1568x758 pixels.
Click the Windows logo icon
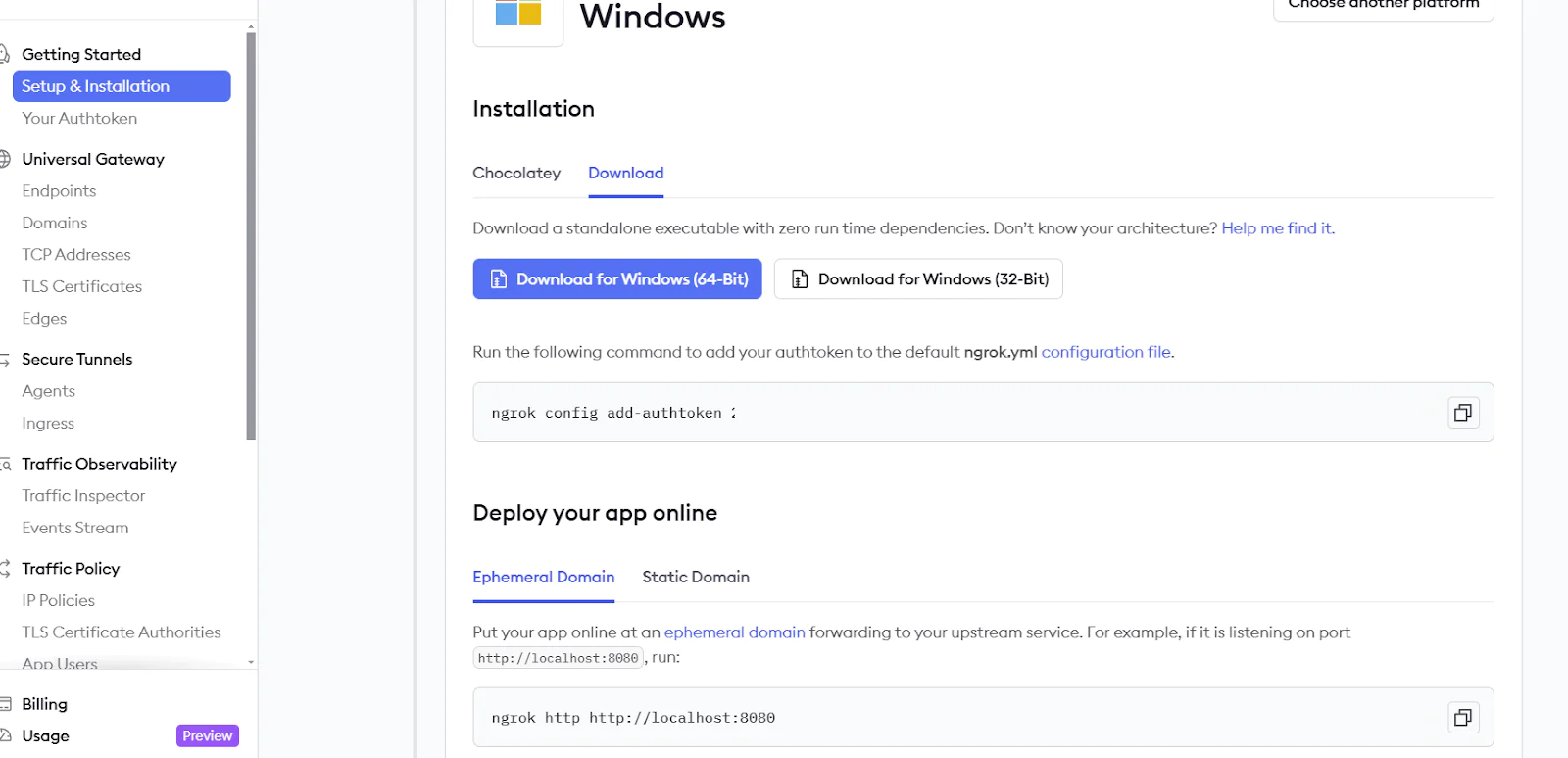[x=518, y=12]
